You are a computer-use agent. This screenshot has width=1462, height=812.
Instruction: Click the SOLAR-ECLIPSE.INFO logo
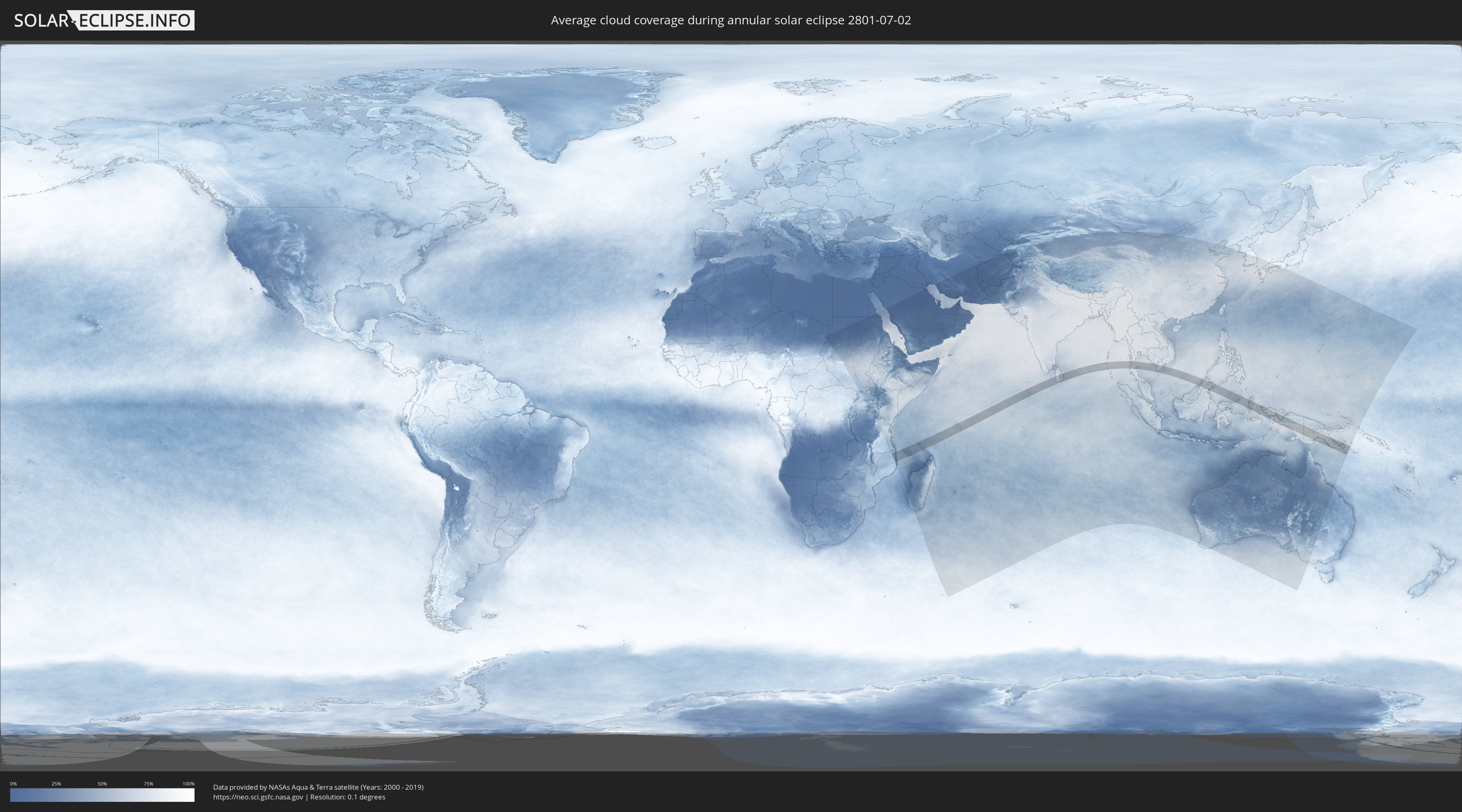pos(104,20)
